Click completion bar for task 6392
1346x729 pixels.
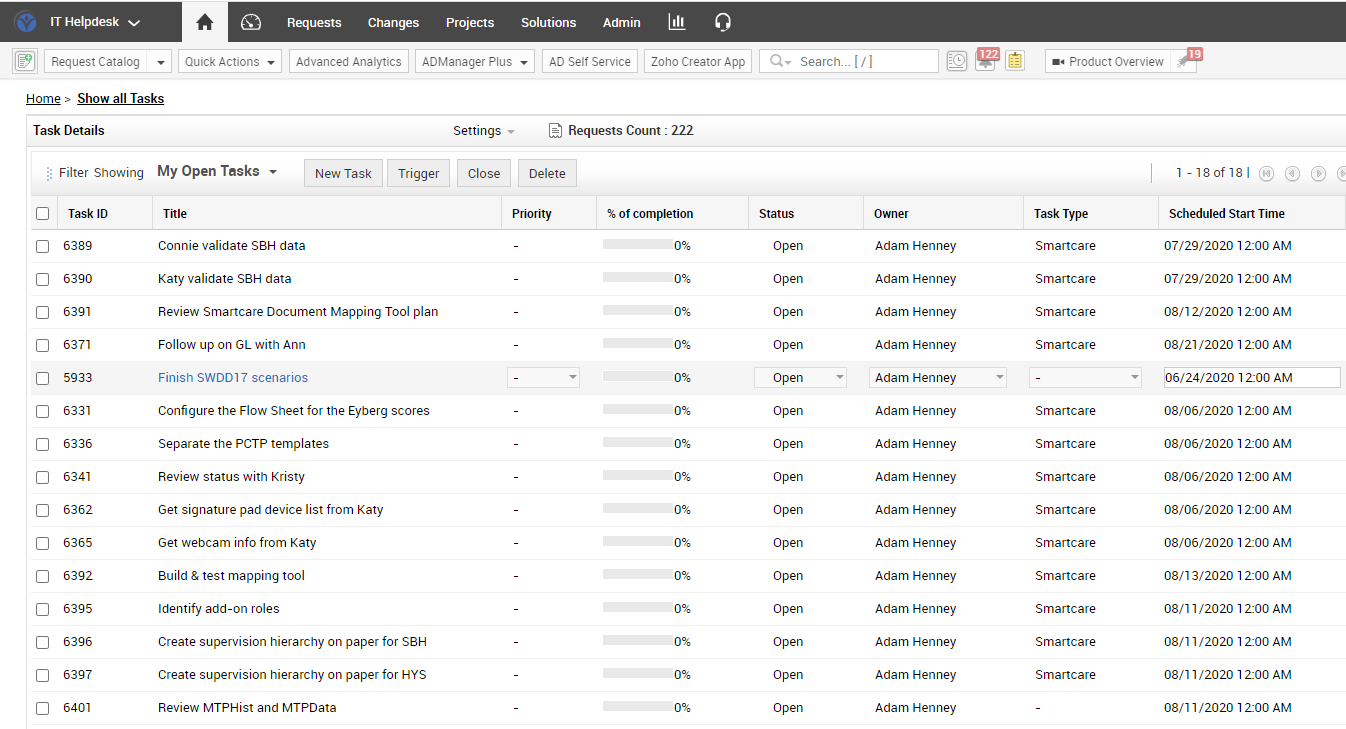coord(638,576)
